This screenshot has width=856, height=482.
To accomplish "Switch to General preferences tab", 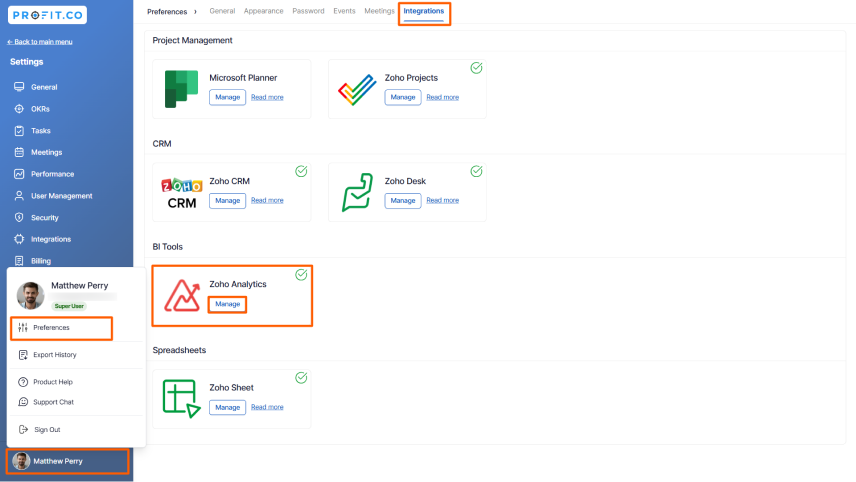I will tap(222, 11).
